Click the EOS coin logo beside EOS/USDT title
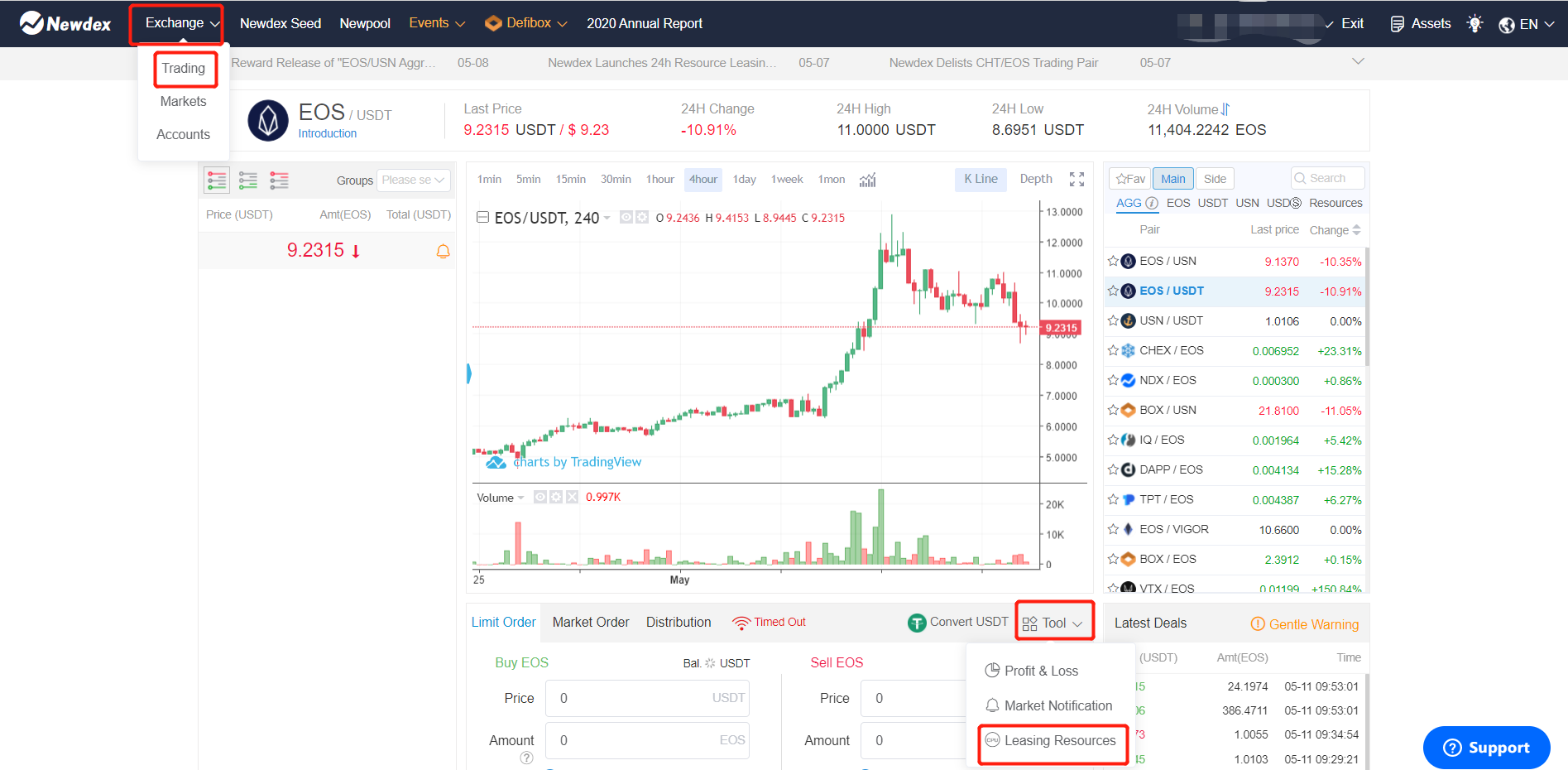1568x770 pixels. point(268,121)
